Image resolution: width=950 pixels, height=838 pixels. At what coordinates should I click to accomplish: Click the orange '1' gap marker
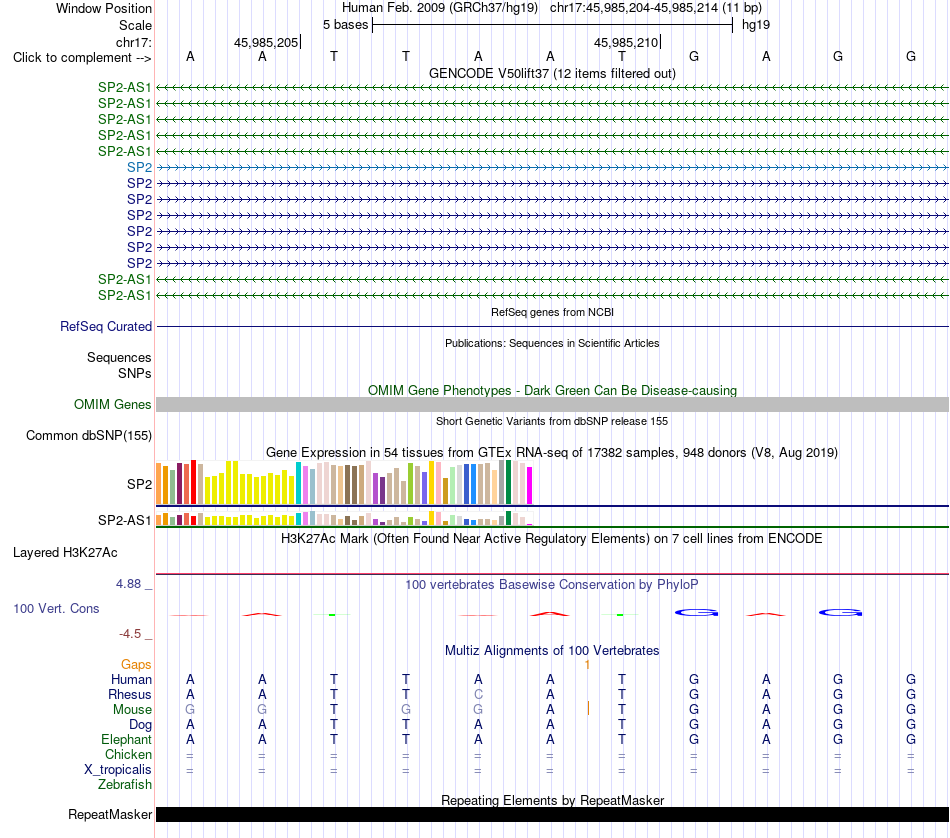[x=587, y=665]
